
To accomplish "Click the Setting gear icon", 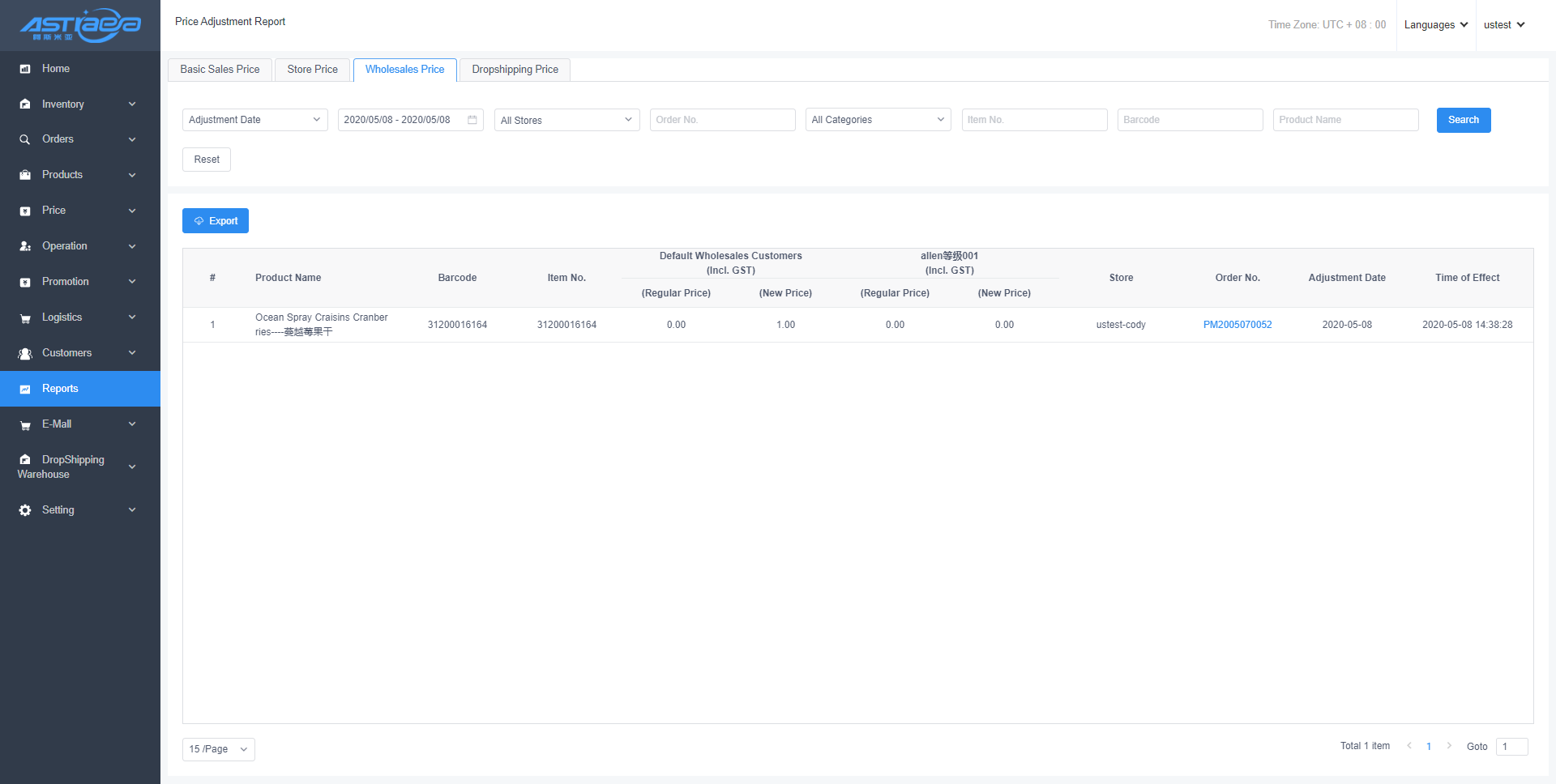I will point(25,510).
